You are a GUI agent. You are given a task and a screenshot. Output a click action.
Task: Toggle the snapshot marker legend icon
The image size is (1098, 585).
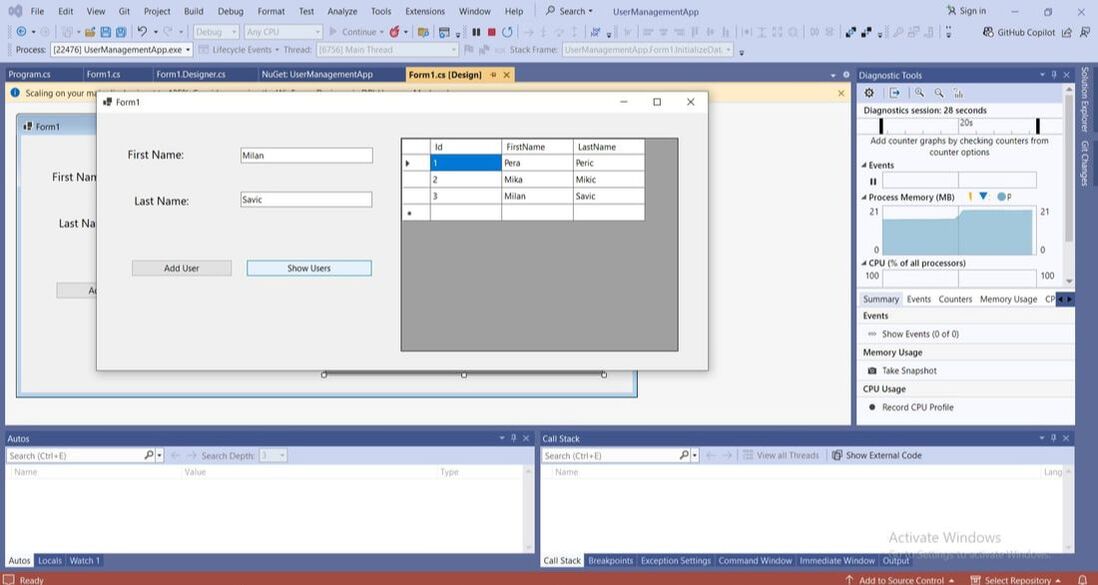[x=983, y=196]
